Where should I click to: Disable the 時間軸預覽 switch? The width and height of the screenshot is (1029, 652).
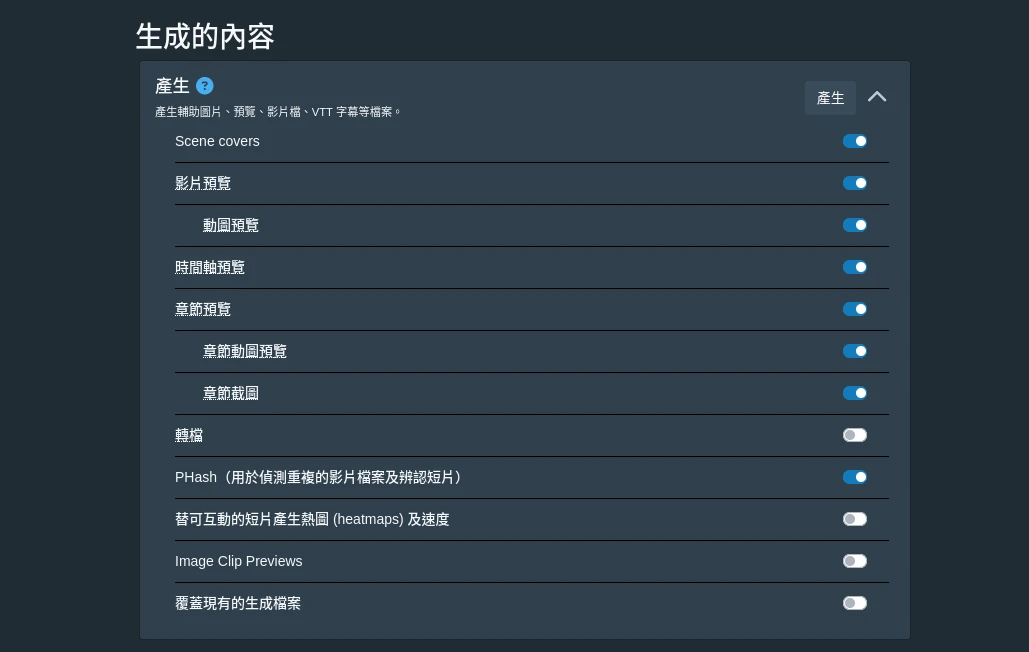(x=855, y=267)
